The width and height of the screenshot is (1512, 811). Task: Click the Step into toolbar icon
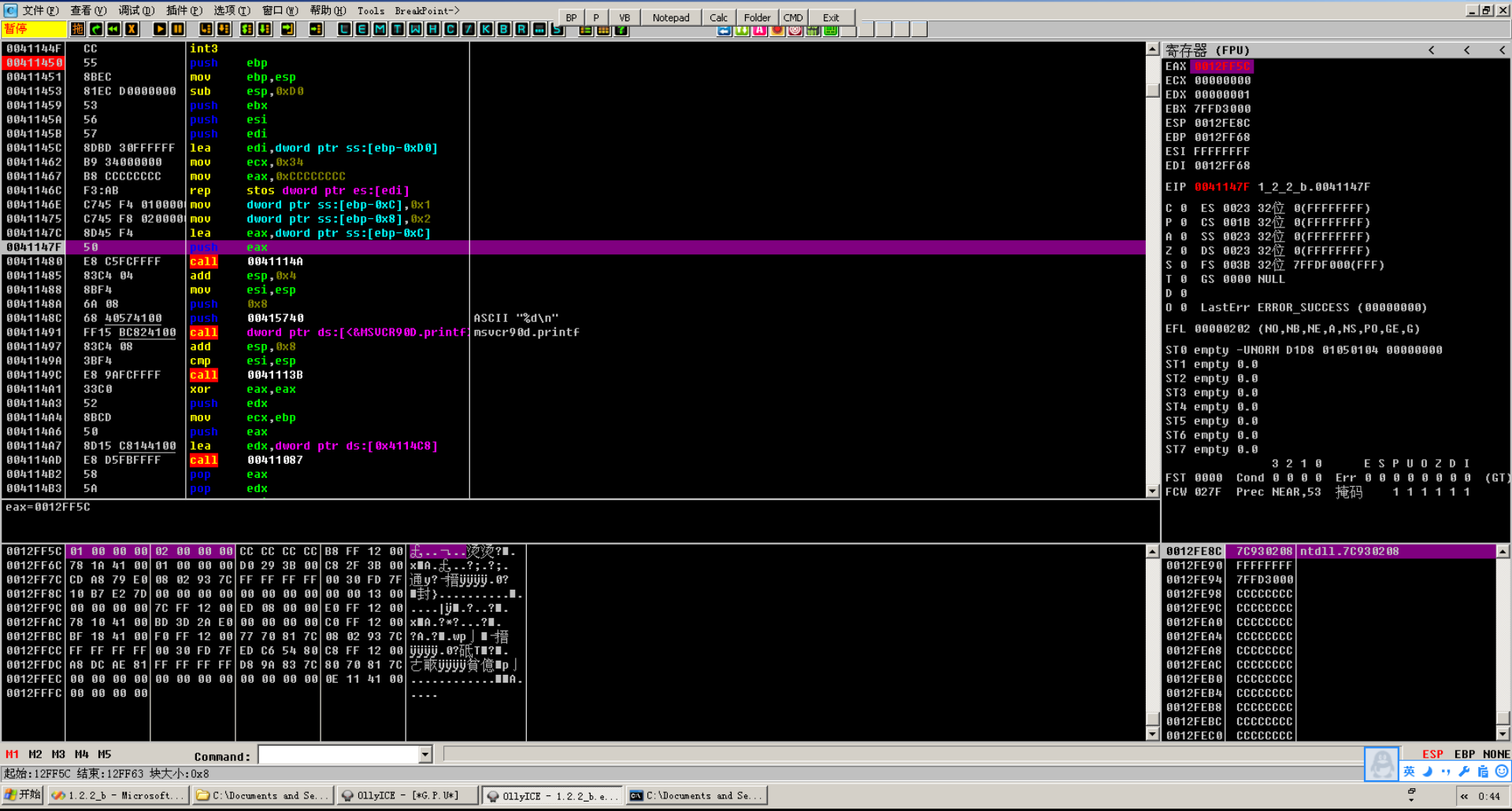[206, 29]
